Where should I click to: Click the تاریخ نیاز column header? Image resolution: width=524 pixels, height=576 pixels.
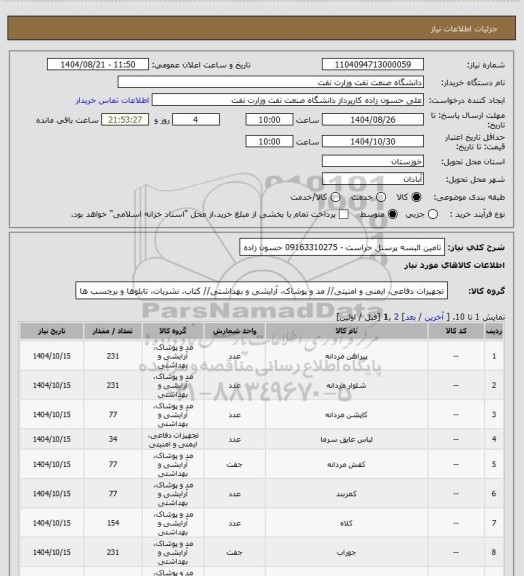pyautogui.click(x=51, y=331)
